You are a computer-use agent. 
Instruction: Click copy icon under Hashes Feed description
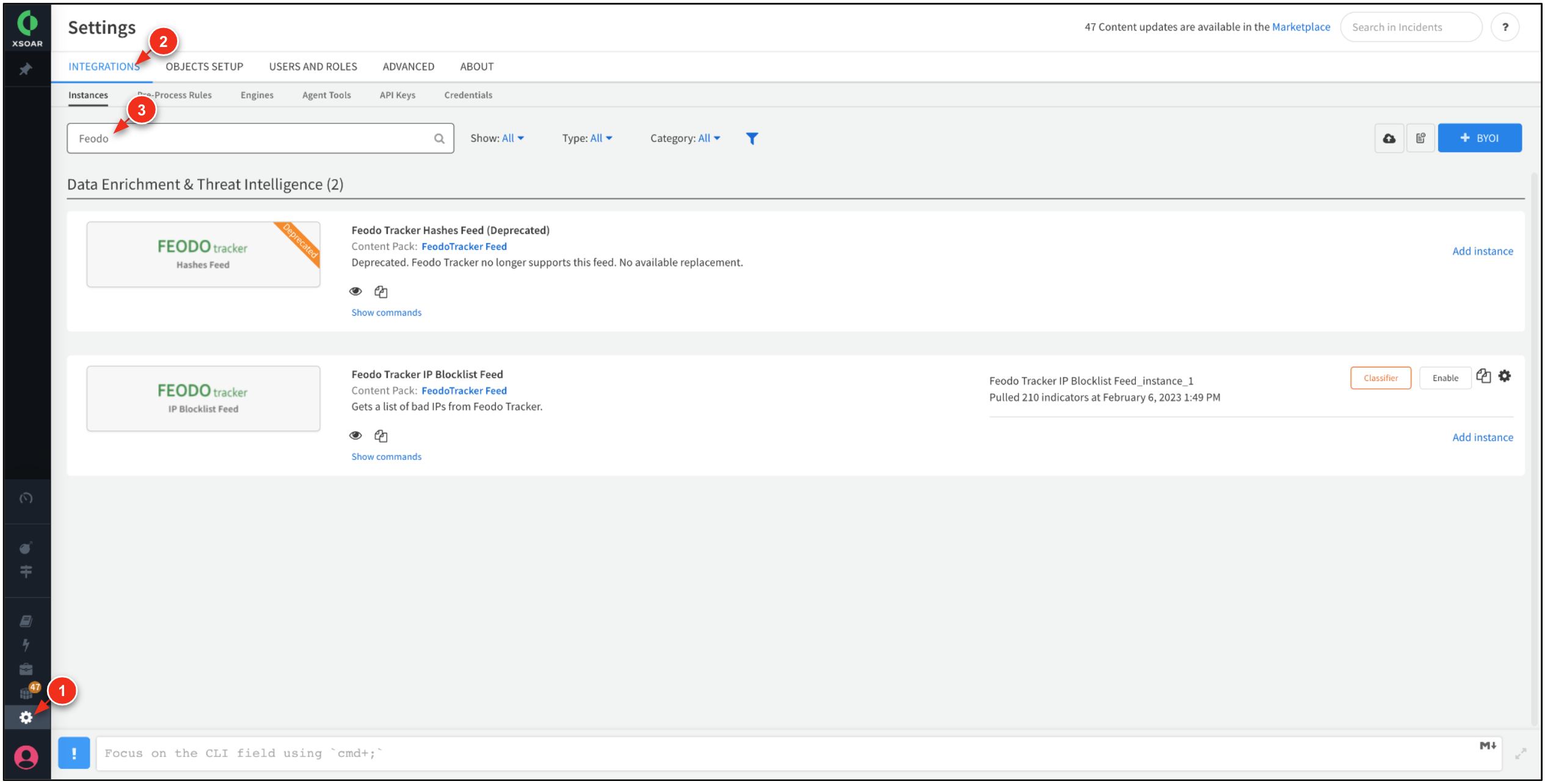click(381, 292)
